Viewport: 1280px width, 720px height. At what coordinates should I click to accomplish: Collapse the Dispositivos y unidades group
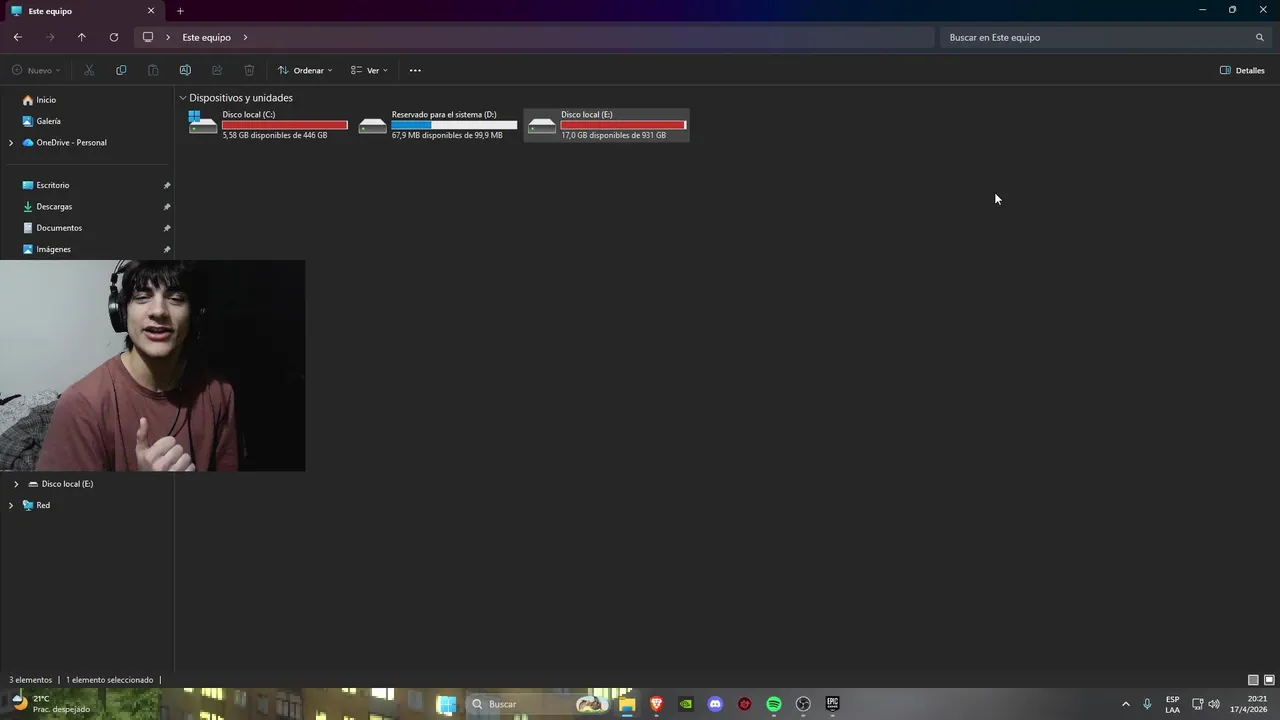point(183,98)
